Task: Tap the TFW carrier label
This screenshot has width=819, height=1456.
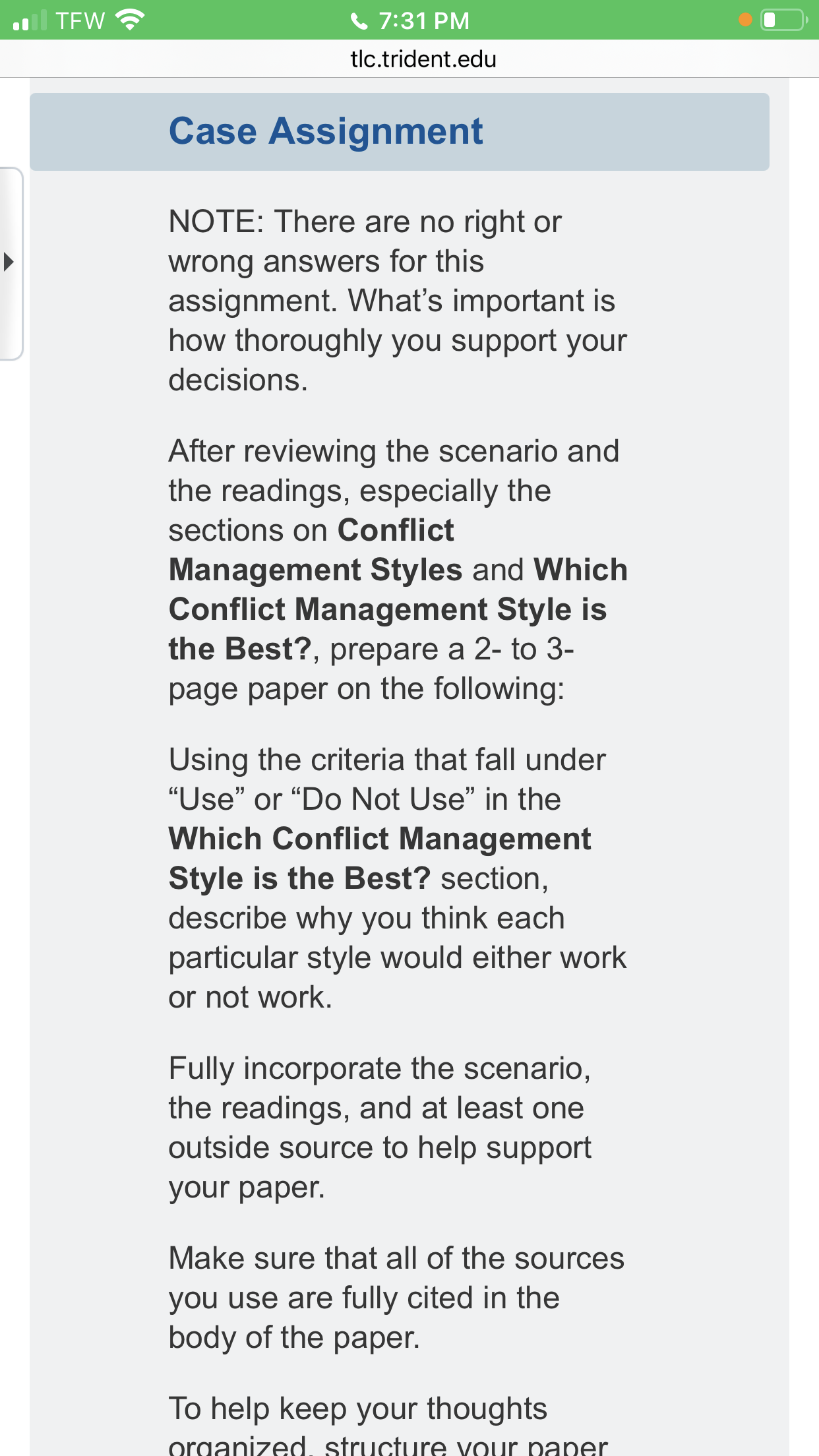Action: (x=80, y=20)
